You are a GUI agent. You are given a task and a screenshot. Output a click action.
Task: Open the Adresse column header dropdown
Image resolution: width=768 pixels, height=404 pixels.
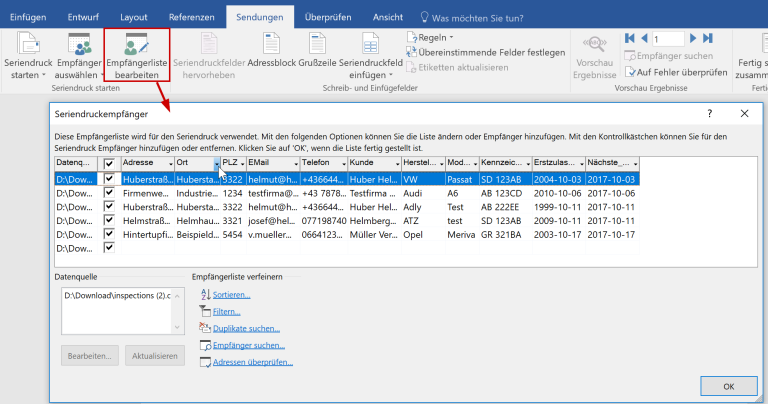point(169,163)
